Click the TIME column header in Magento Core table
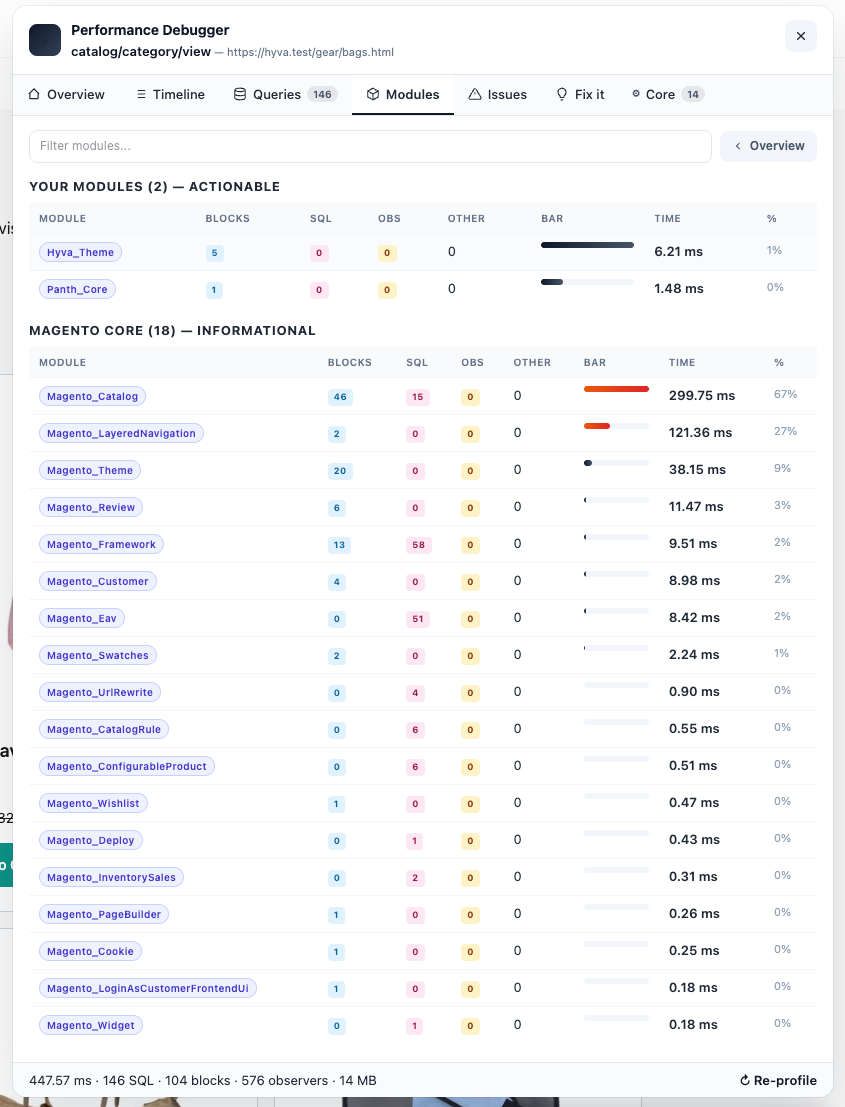 pyautogui.click(x=682, y=362)
